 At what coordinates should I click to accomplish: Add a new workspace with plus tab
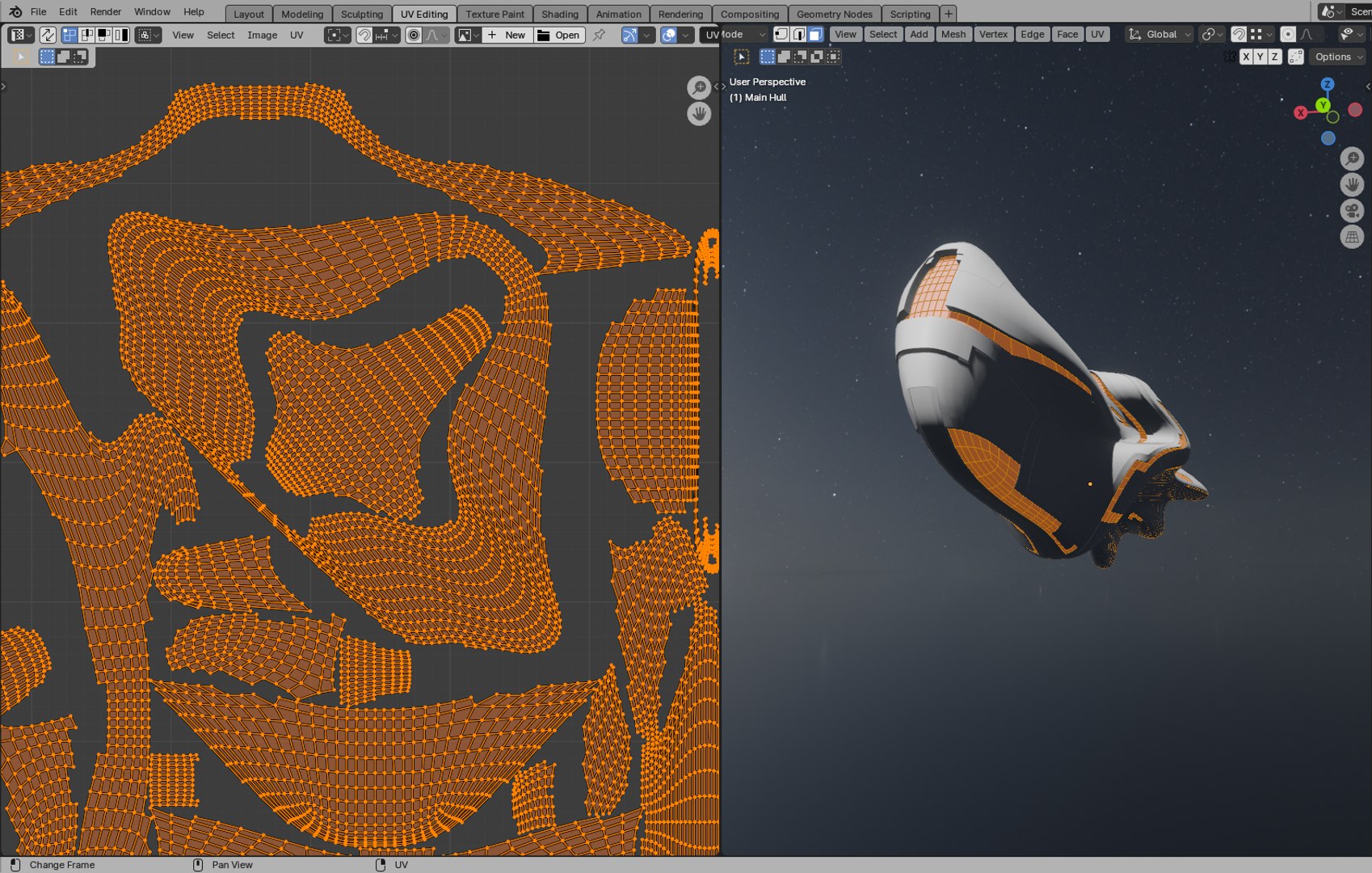click(x=949, y=14)
